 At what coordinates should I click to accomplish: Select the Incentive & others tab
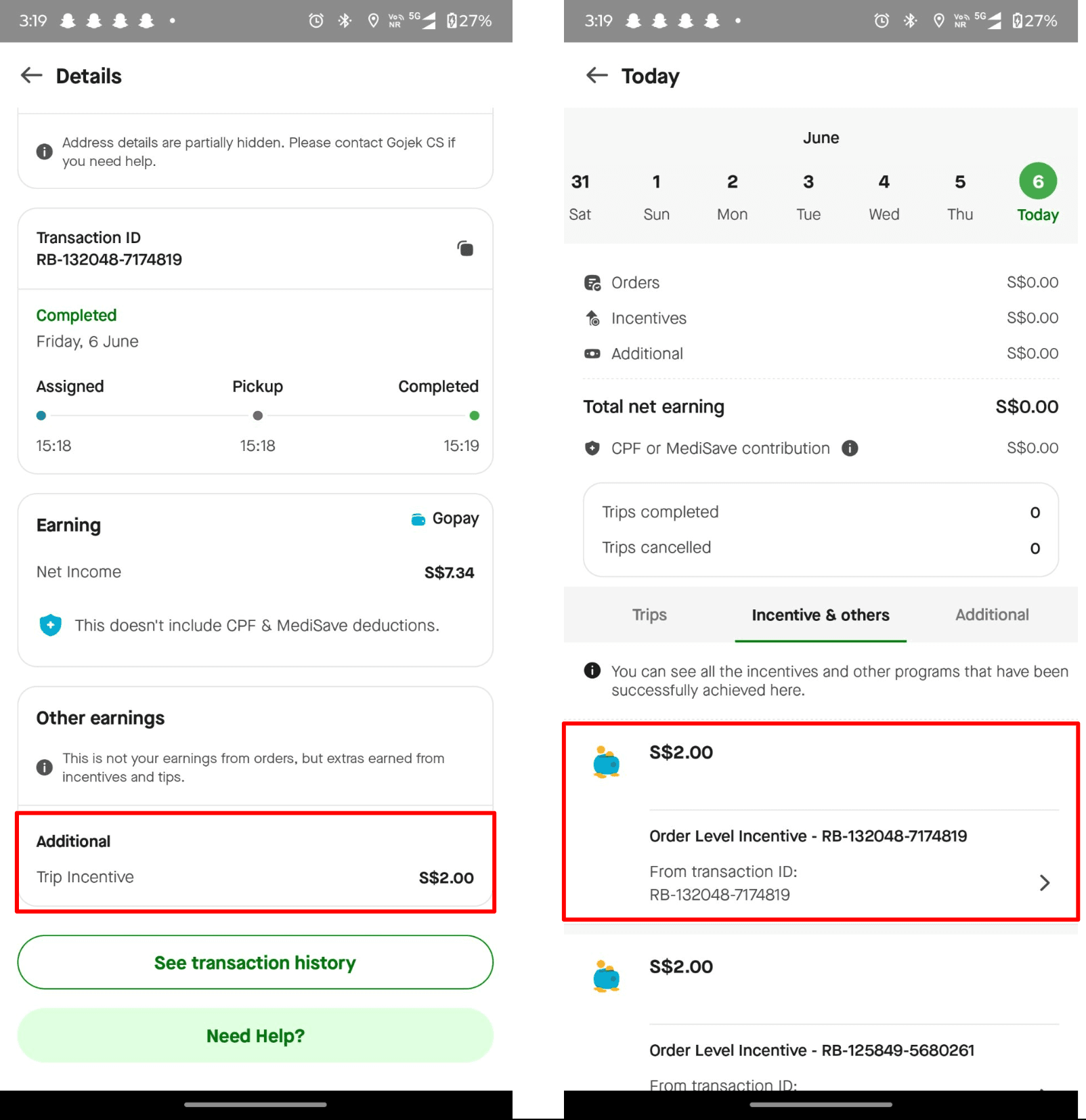821,615
